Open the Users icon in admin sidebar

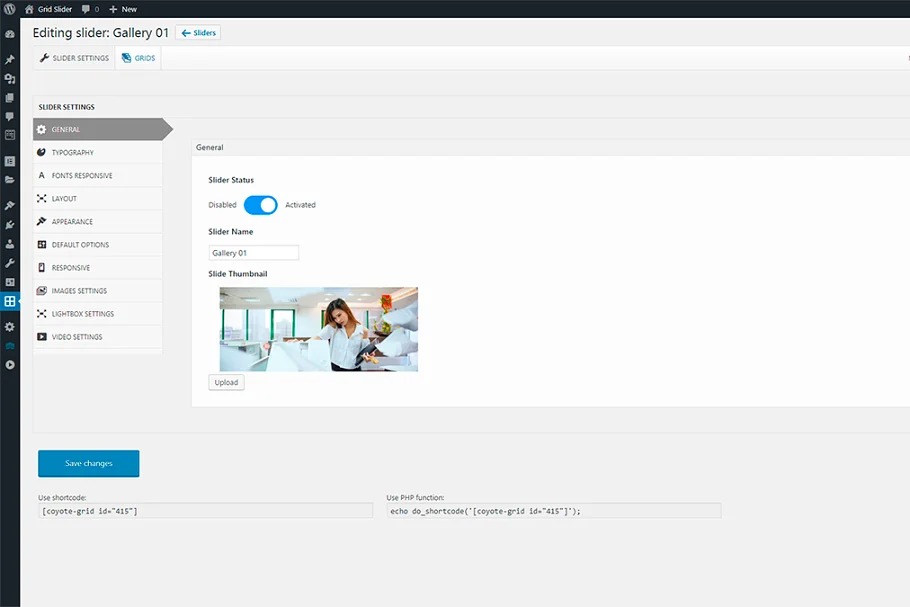coord(10,243)
